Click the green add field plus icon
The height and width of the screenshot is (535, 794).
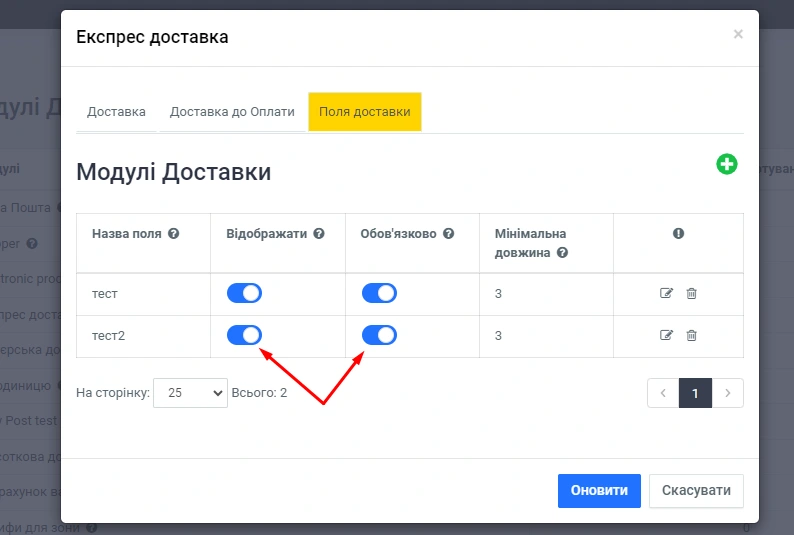point(727,164)
